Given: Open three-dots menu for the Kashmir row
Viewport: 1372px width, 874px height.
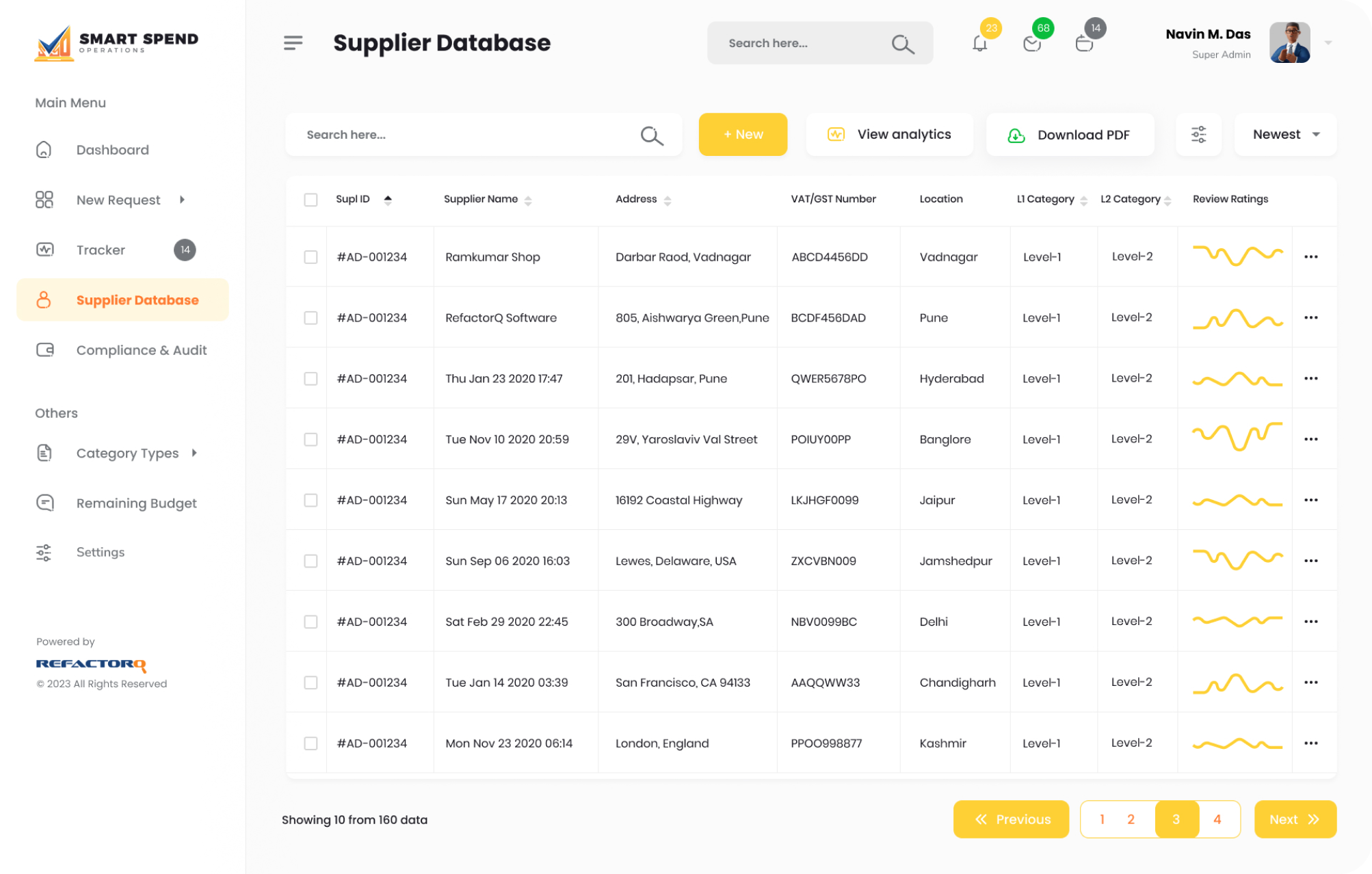Looking at the screenshot, I should [1310, 743].
